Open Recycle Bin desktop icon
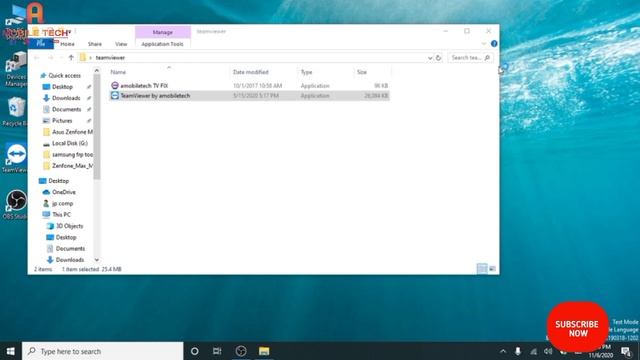The width and height of the screenshot is (640, 360). tap(15, 112)
